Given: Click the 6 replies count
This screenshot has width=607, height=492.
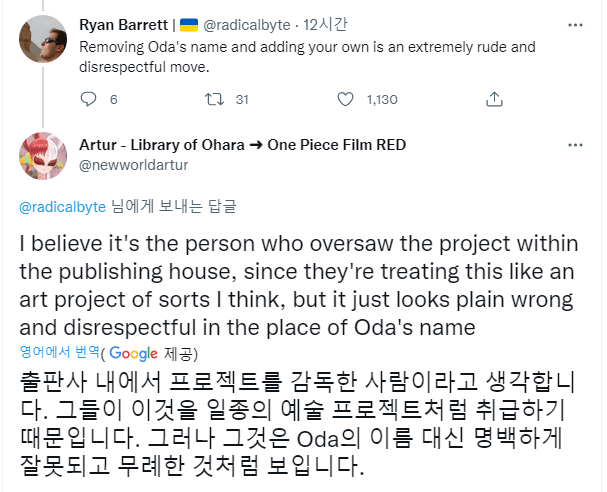Looking at the screenshot, I should pos(113,99).
